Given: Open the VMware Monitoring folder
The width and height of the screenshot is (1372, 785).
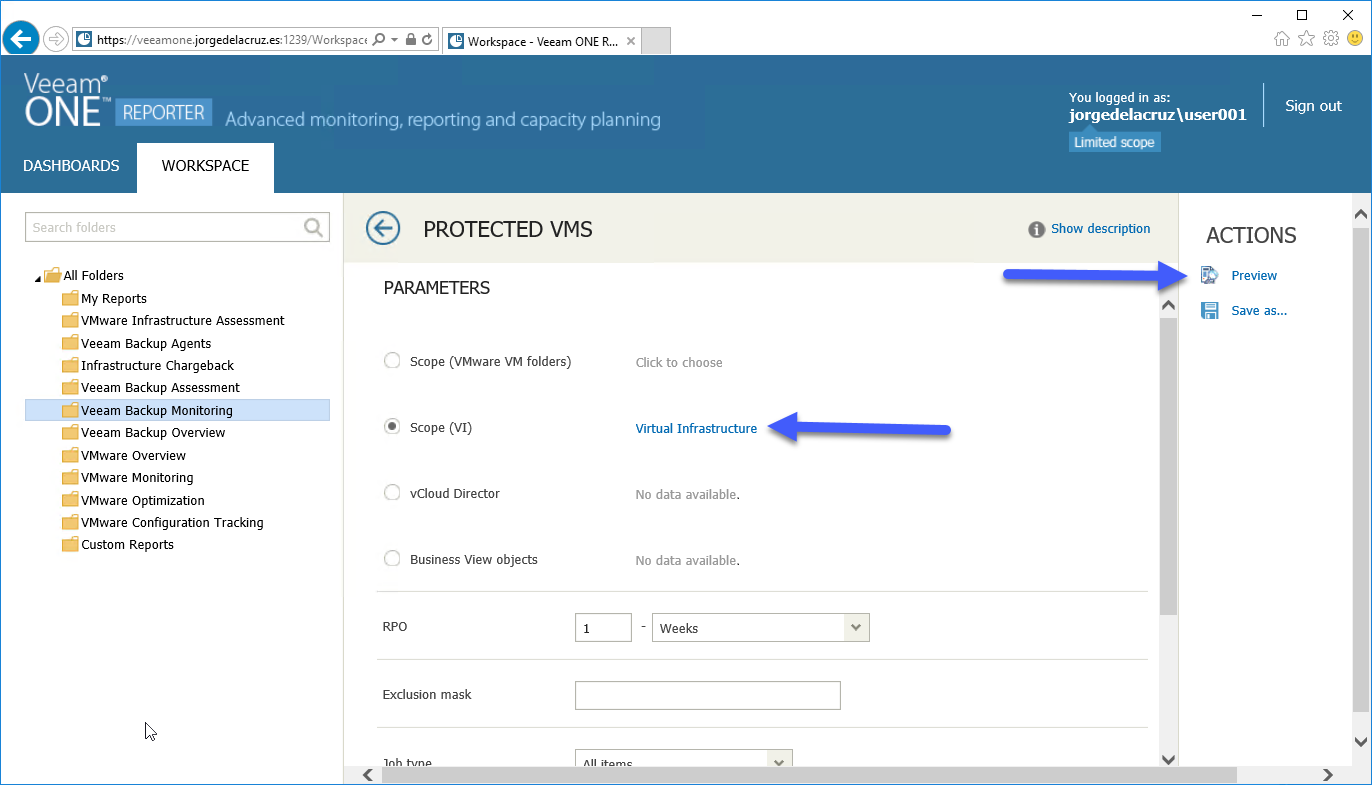Looking at the screenshot, I should pyautogui.click(x=137, y=478).
